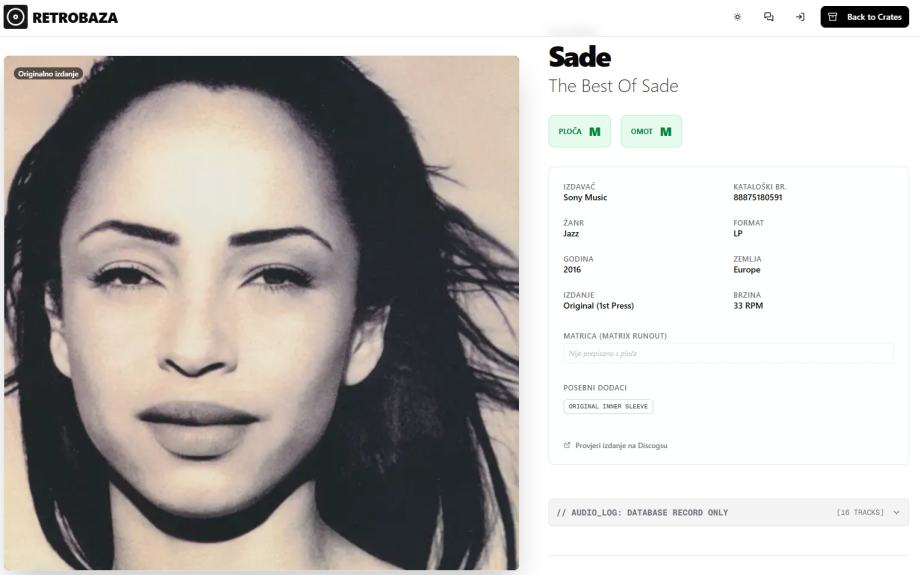920x575 pixels.
Task: Click the Ploča M condition badge
Action: coord(580,131)
